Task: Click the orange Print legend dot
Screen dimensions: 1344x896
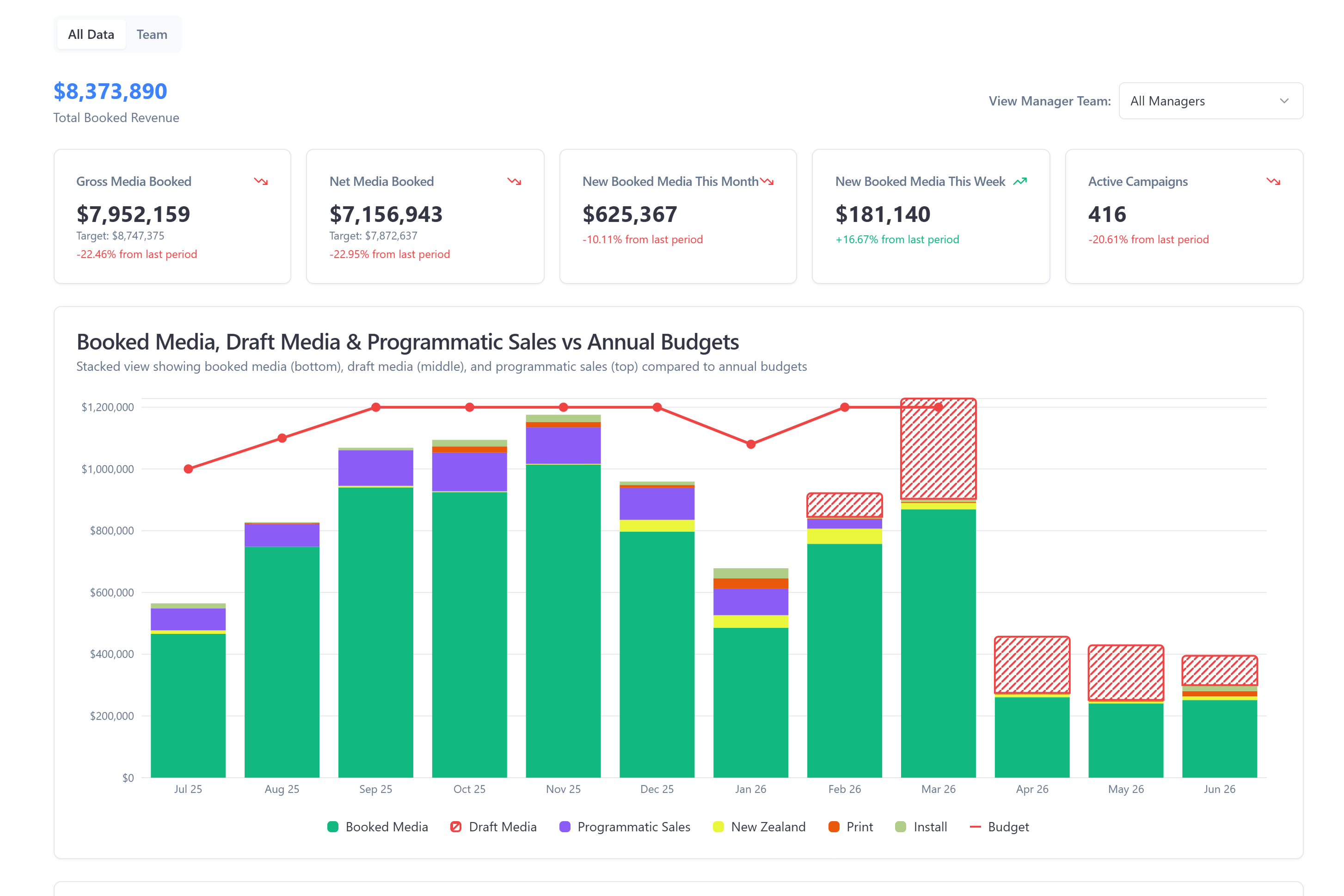Action: coord(835,826)
